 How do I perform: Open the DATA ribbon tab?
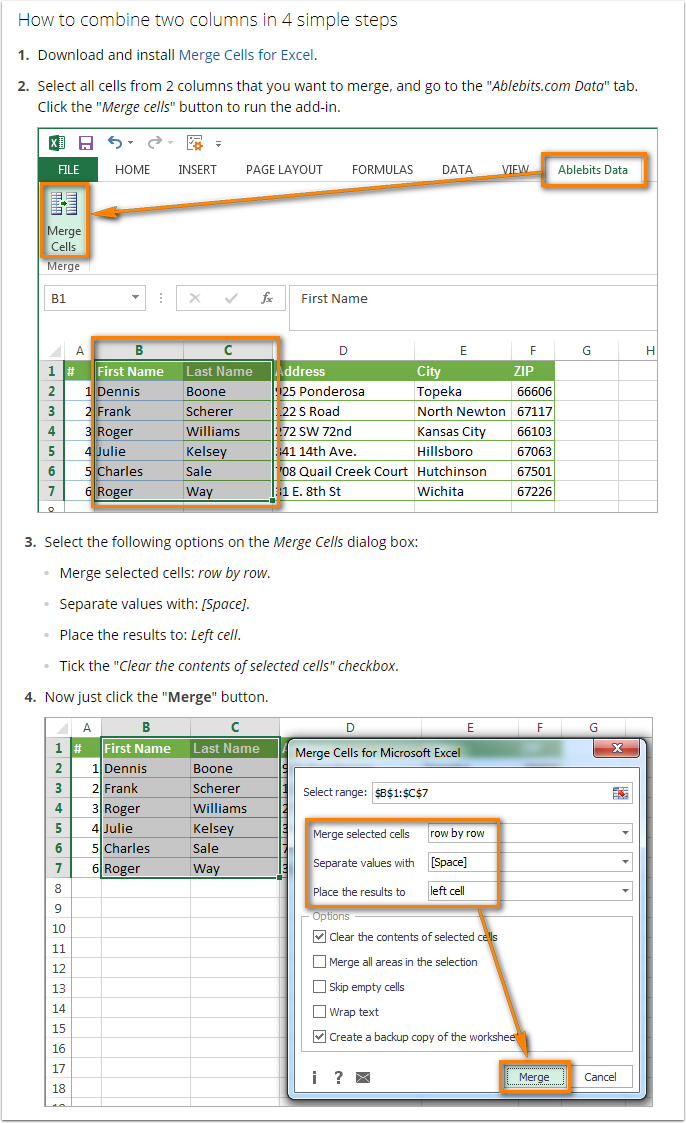coord(457,170)
